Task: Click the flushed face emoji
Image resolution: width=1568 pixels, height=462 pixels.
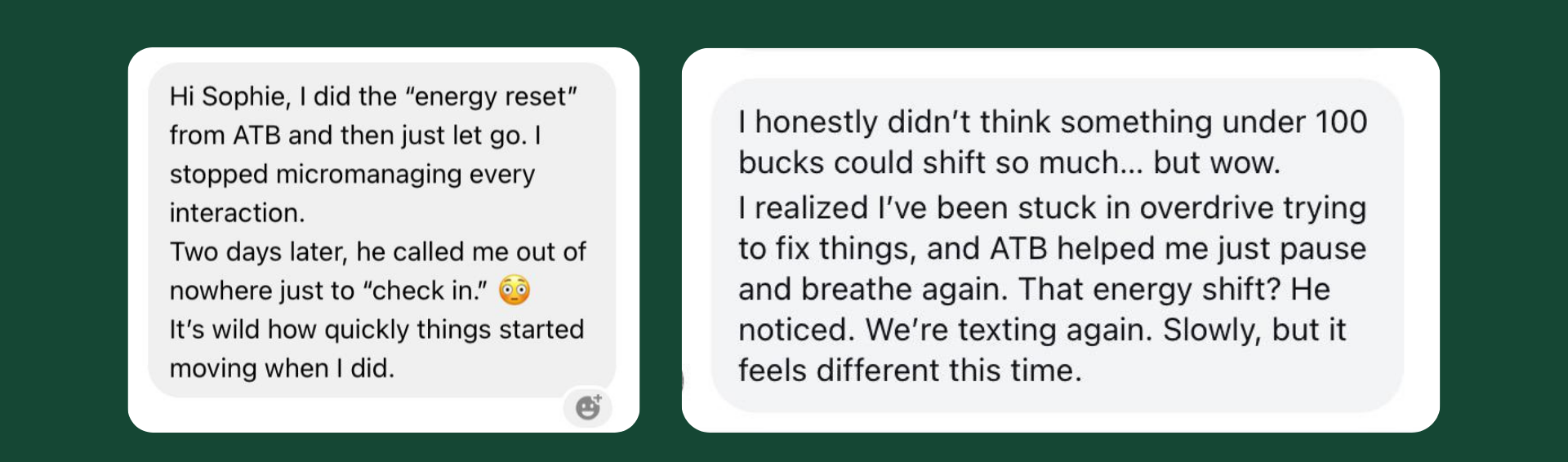Action: (x=514, y=291)
